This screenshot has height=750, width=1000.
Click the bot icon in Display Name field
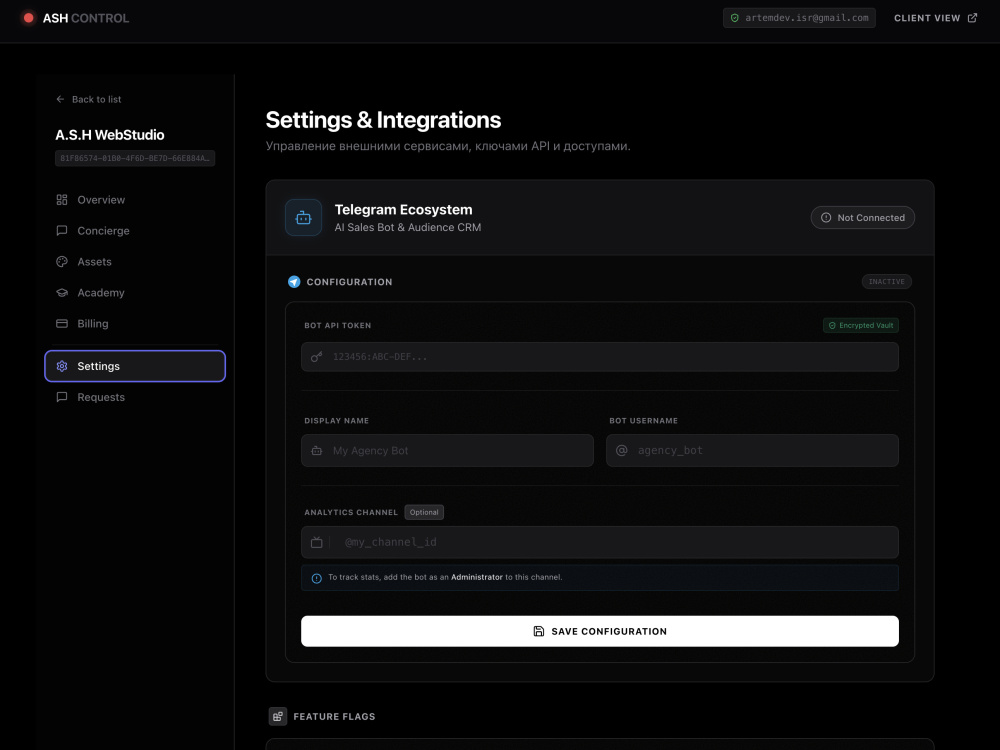[316, 450]
